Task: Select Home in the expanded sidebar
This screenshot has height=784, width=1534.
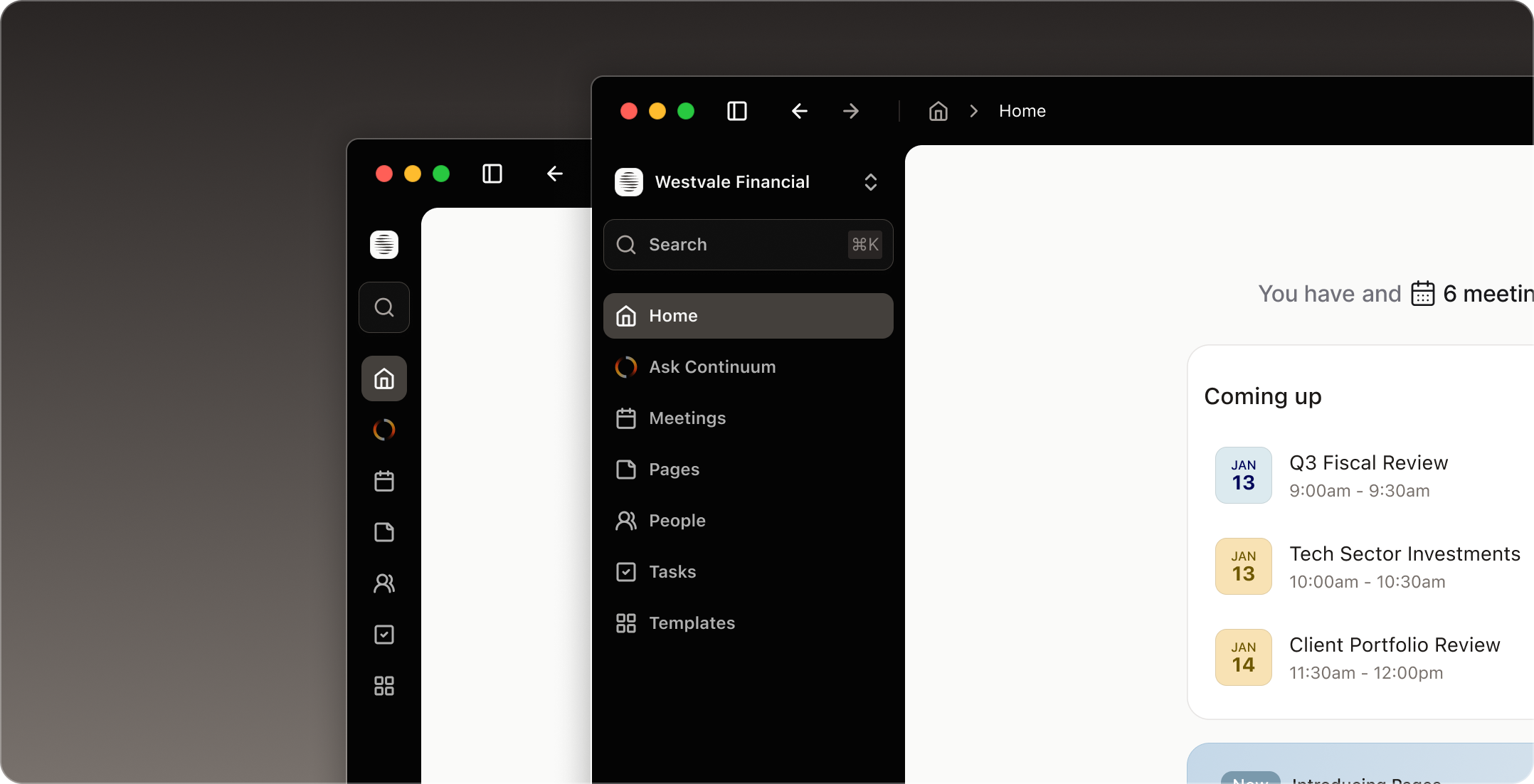Action: point(748,316)
